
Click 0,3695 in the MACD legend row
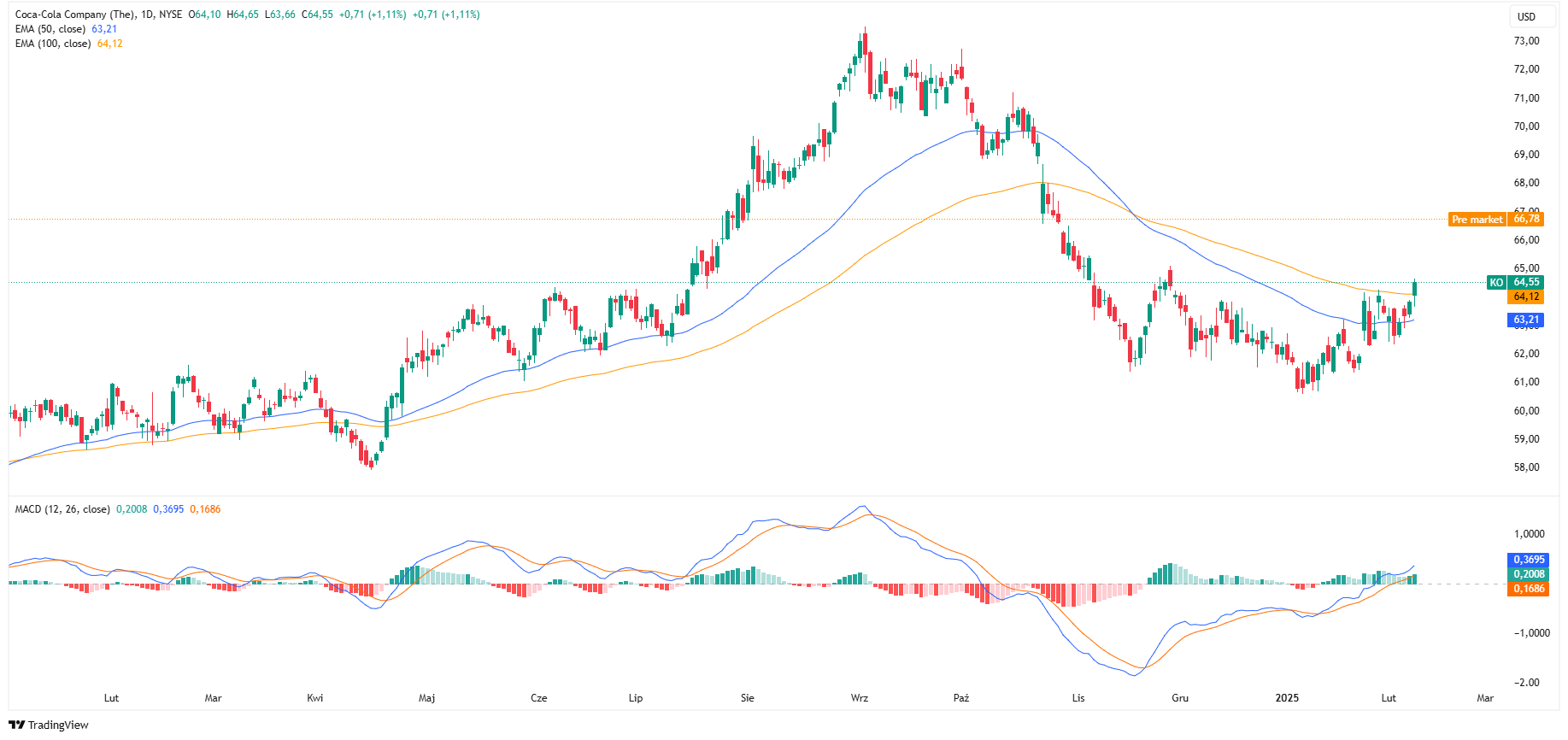coord(168,509)
